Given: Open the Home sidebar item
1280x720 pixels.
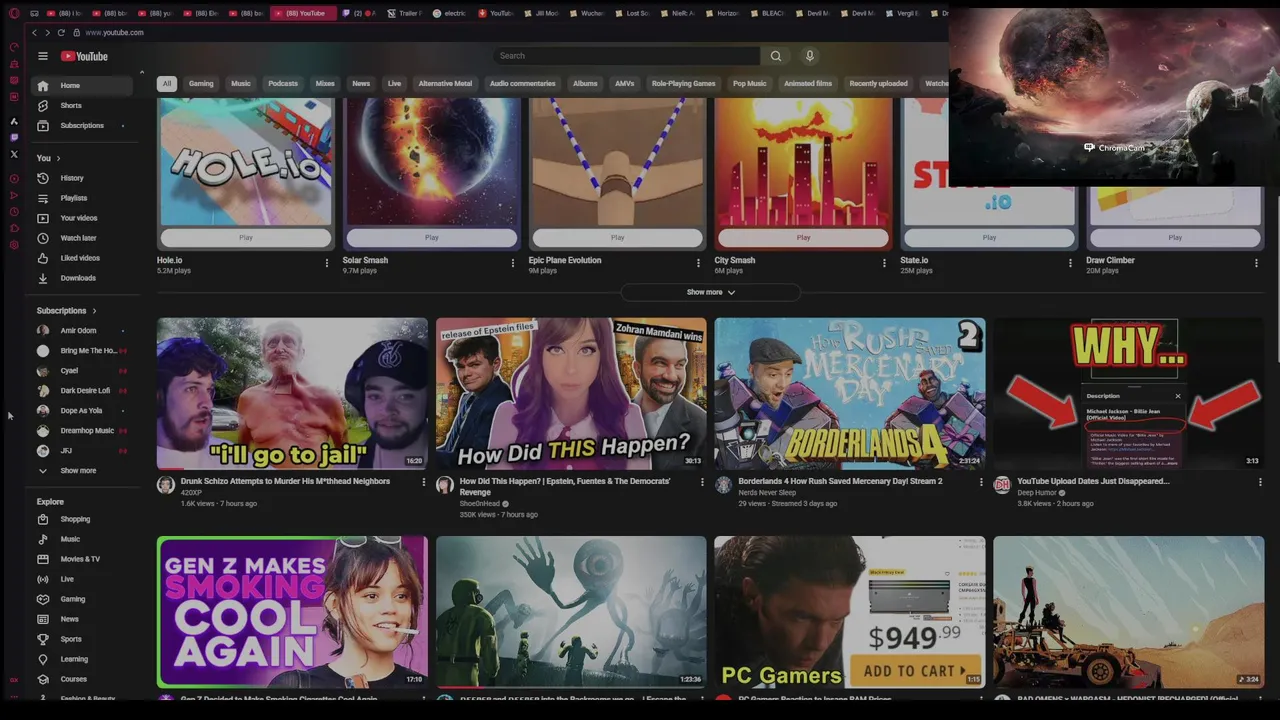Looking at the screenshot, I should (82, 85).
